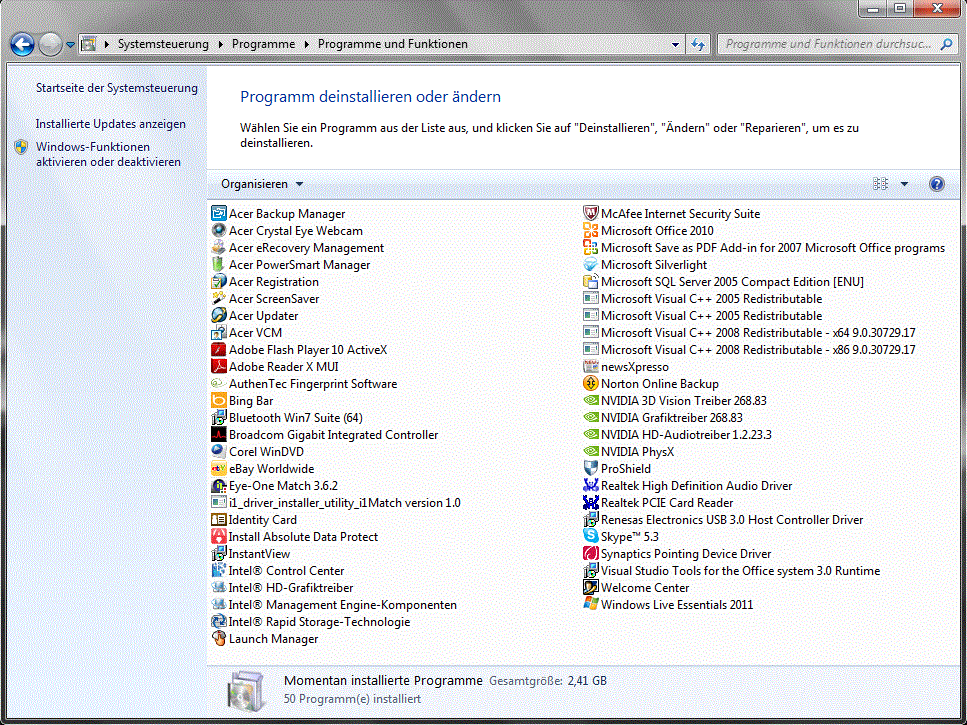Open Startseite der Systemsteuerung link
Image resolution: width=967 pixels, height=725 pixels.
pyautogui.click(x=117, y=88)
